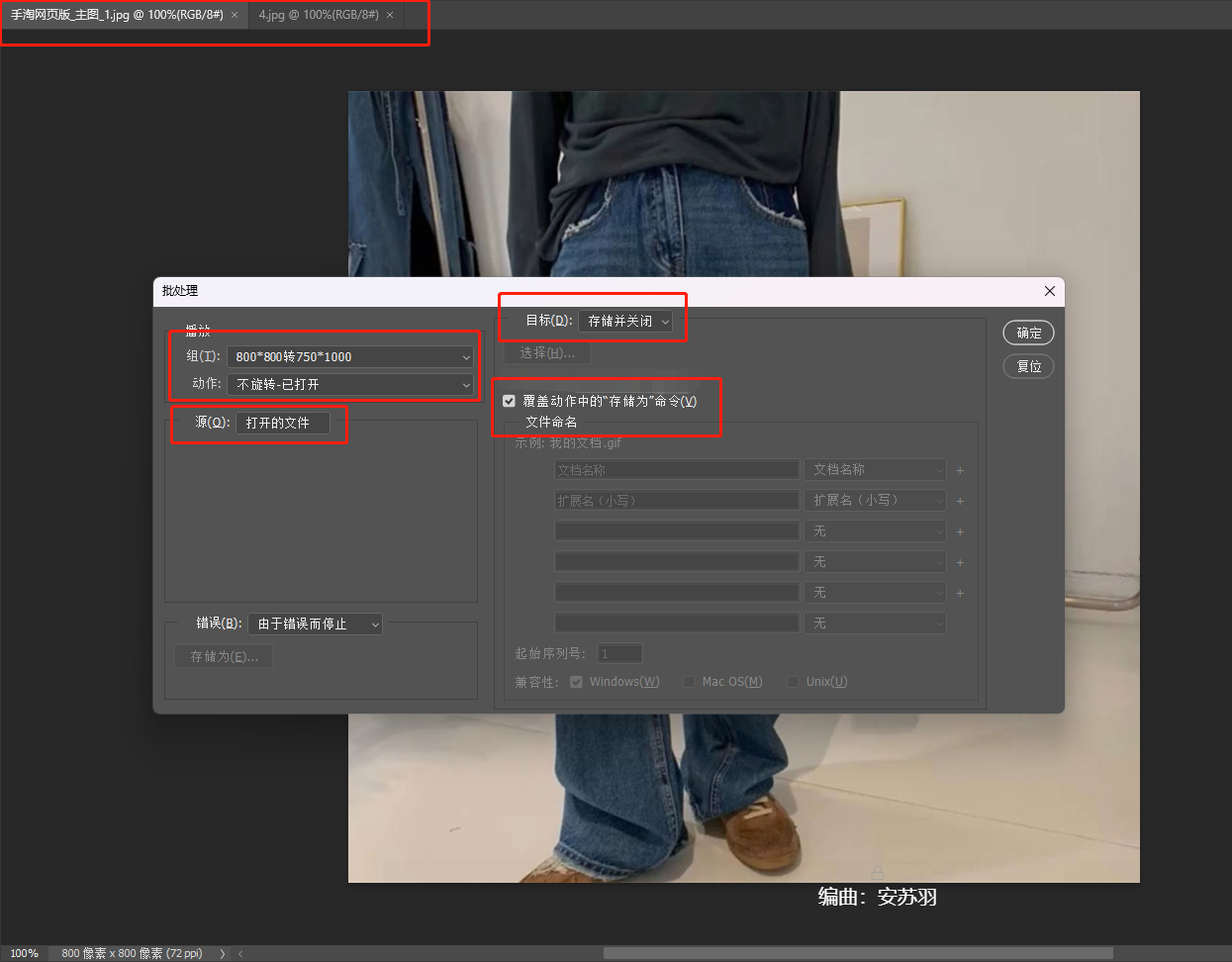The width and height of the screenshot is (1232, 962).
Task: Toggle 覆盖动作中的"存储为"命令 checkbox
Action: tap(510, 401)
